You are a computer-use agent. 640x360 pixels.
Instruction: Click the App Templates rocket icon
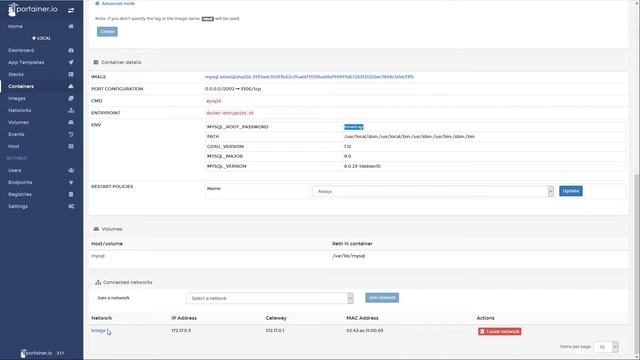71,62
